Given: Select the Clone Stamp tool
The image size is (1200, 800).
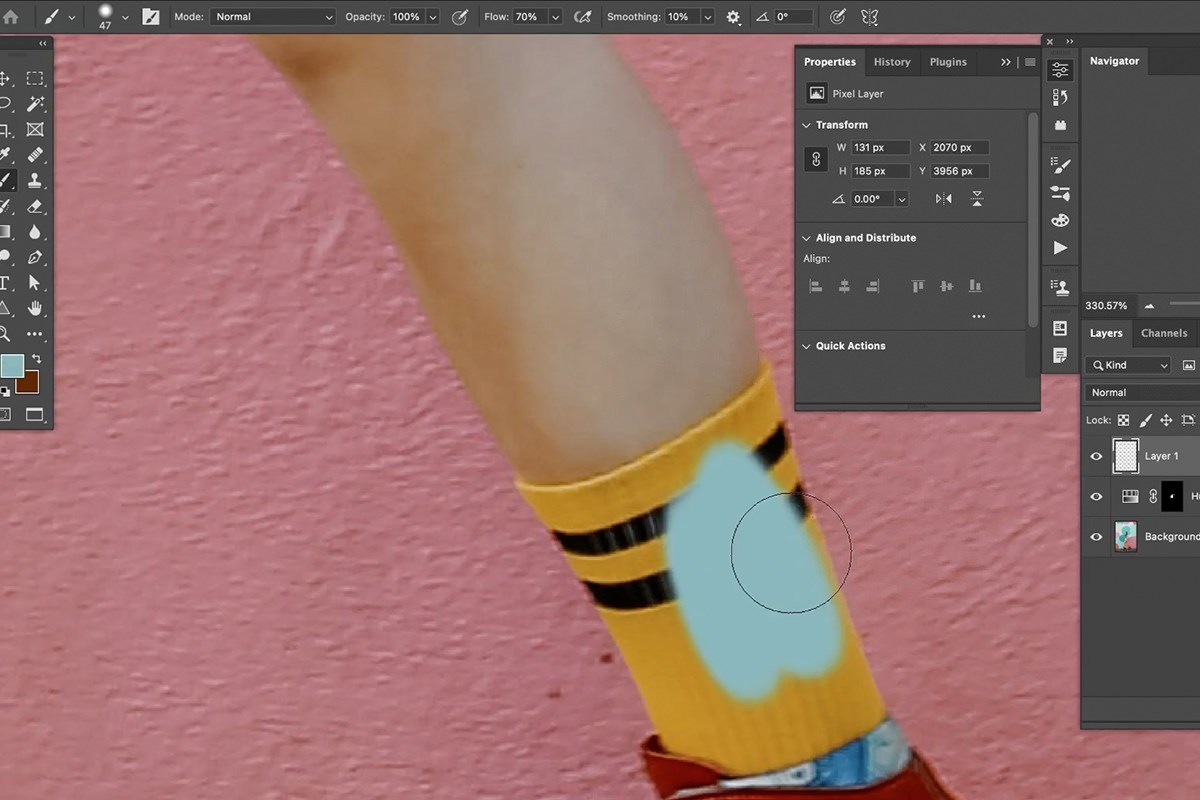Looking at the screenshot, I should (35, 181).
